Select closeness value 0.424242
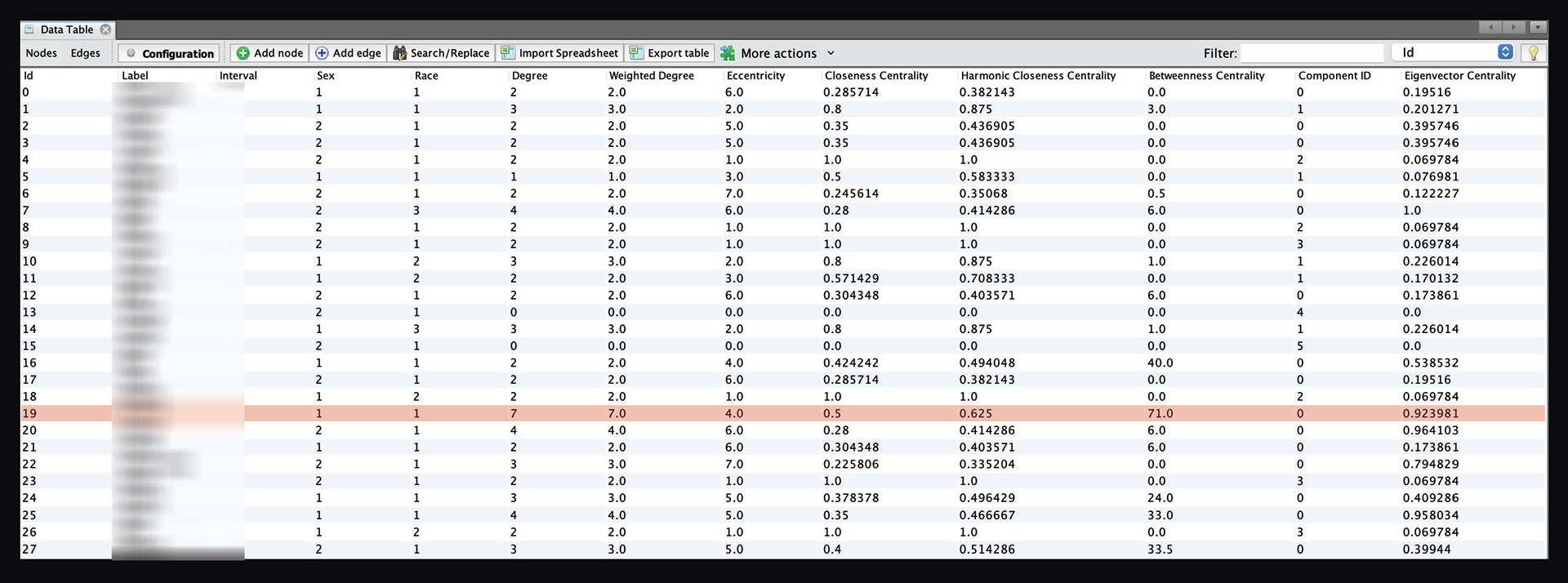1568x583 pixels. pyautogui.click(x=851, y=363)
